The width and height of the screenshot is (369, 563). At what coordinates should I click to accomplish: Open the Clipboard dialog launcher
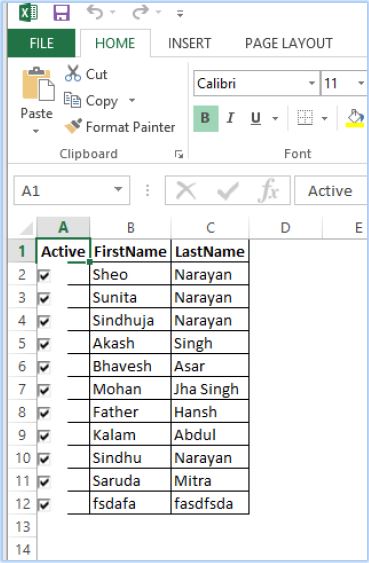click(x=179, y=154)
